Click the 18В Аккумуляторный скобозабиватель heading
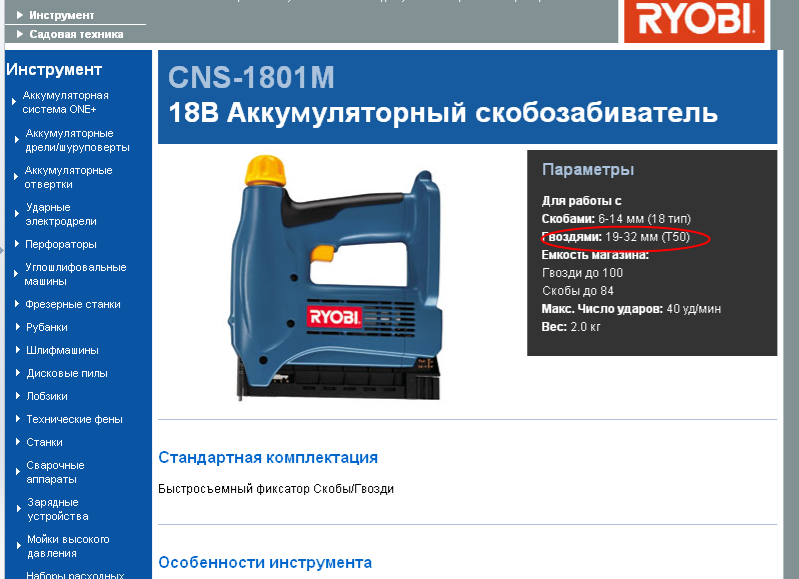 (443, 112)
